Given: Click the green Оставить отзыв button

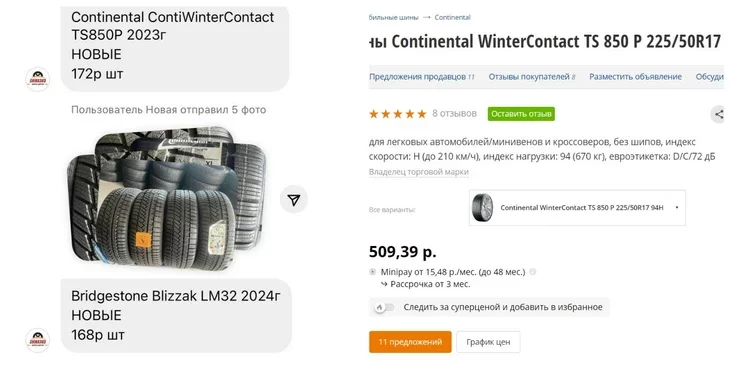Looking at the screenshot, I should point(521,114).
